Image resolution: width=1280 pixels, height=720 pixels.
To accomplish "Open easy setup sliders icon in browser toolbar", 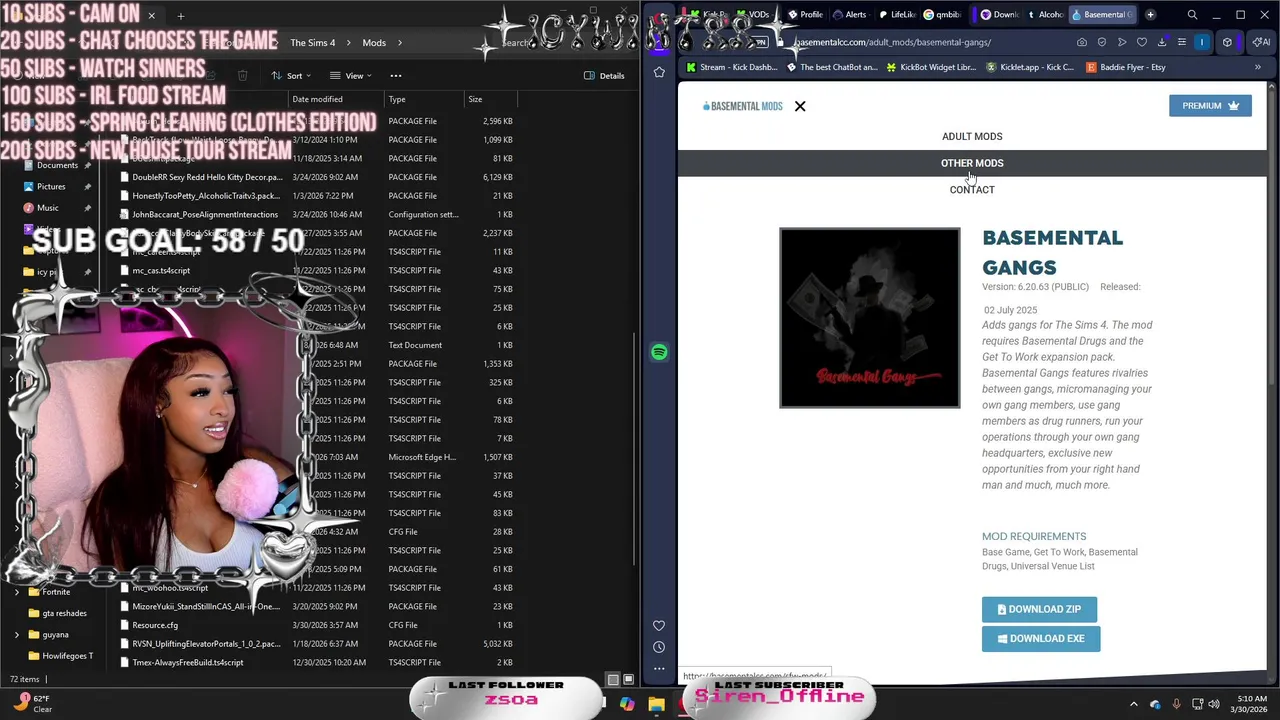I will [x=1182, y=42].
